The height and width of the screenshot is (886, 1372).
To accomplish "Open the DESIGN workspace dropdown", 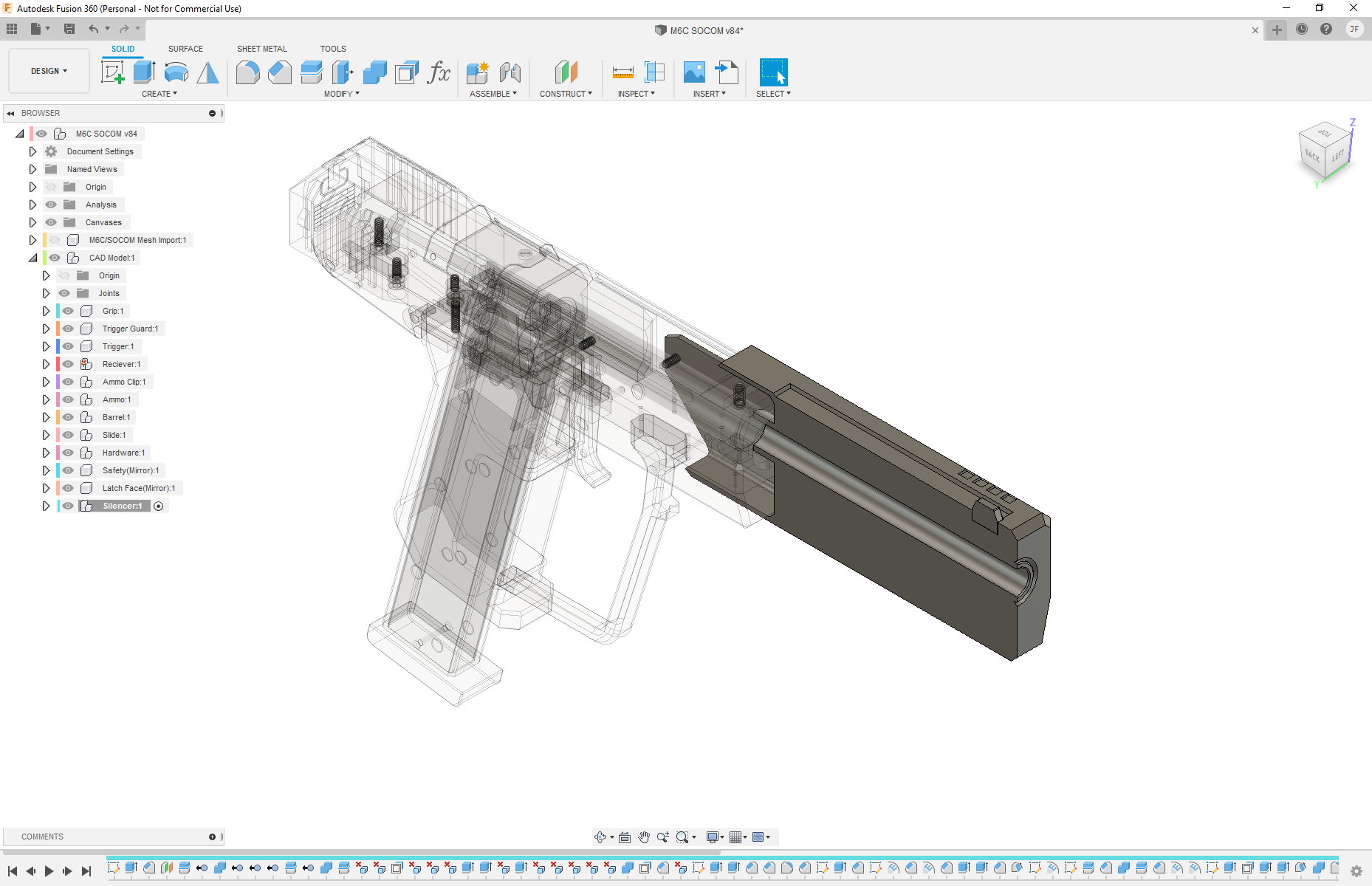I will click(x=49, y=71).
